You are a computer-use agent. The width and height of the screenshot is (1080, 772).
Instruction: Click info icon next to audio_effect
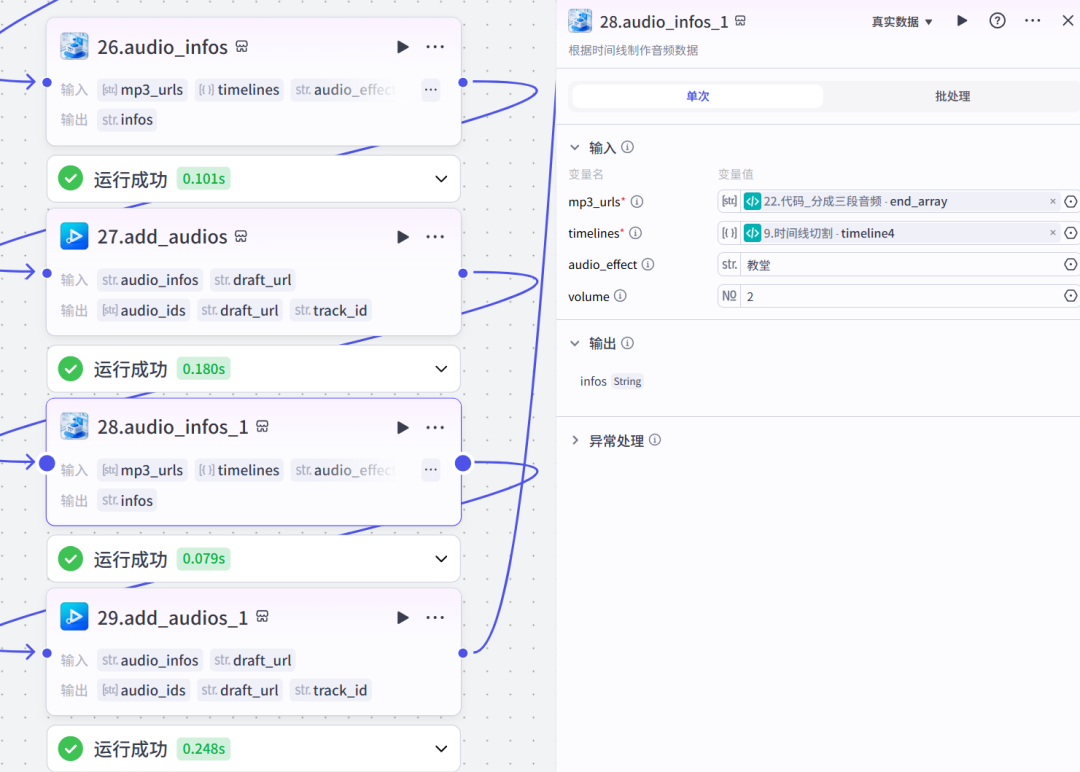[648, 265]
